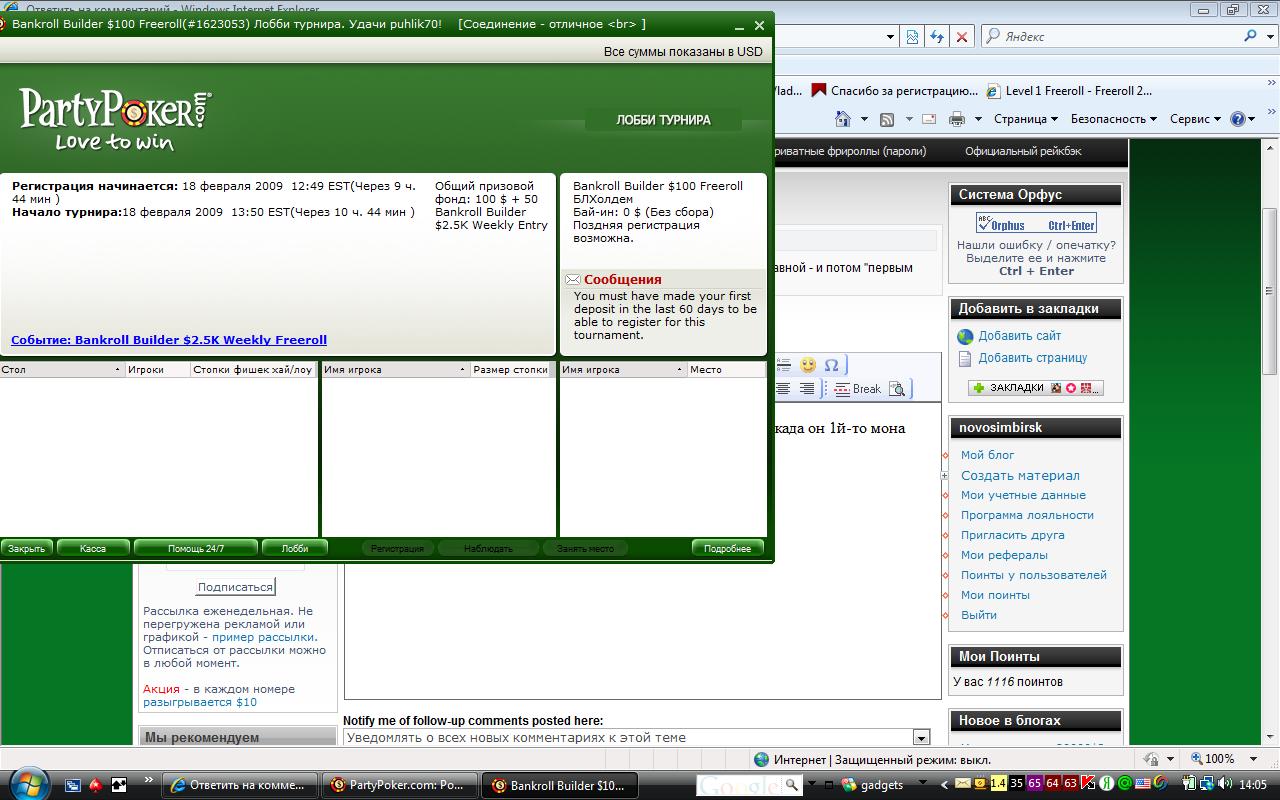1280x800 pixels.
Task: Sort by the Стол column header
Action: pyautogui.click(x=62, y=369)
